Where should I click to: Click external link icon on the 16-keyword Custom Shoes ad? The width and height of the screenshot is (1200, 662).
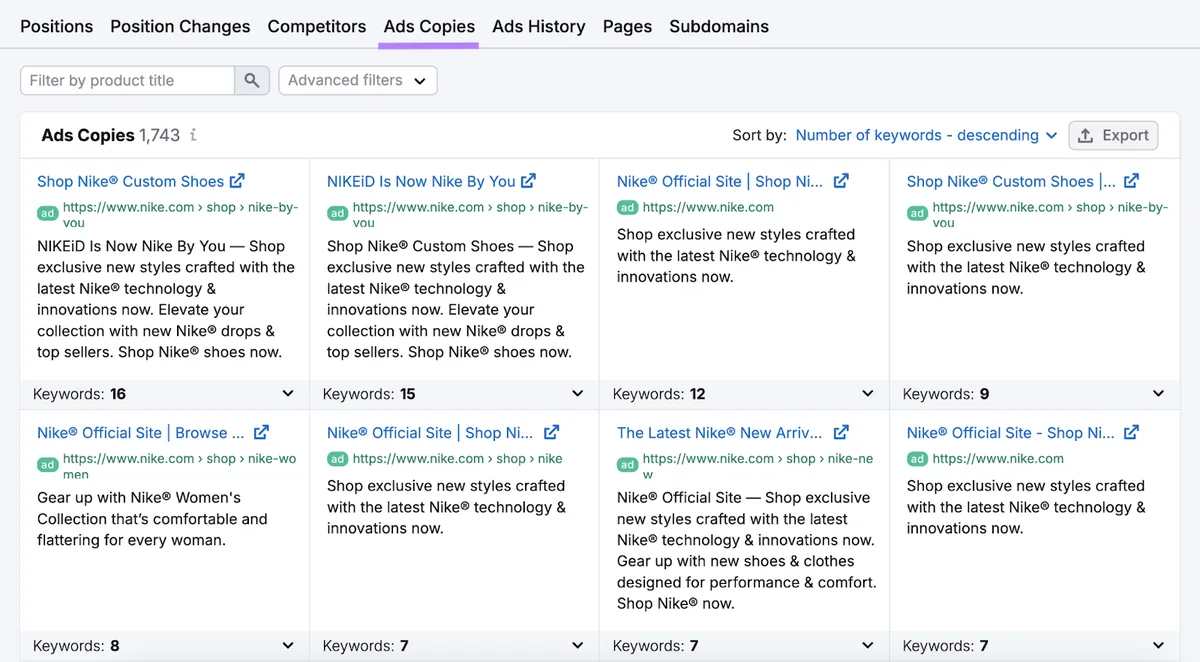[237, 181]
